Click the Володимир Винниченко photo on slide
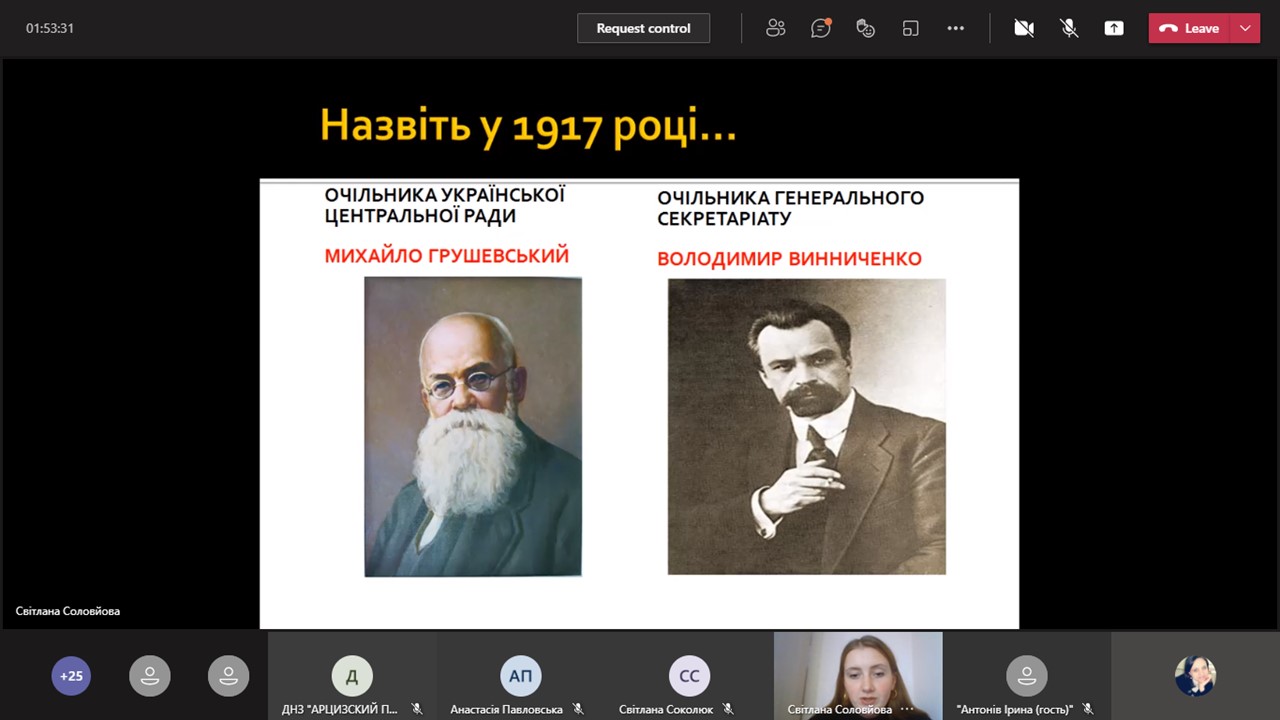The height and width of the screenshot is (720, 1280). click(806, 427)
